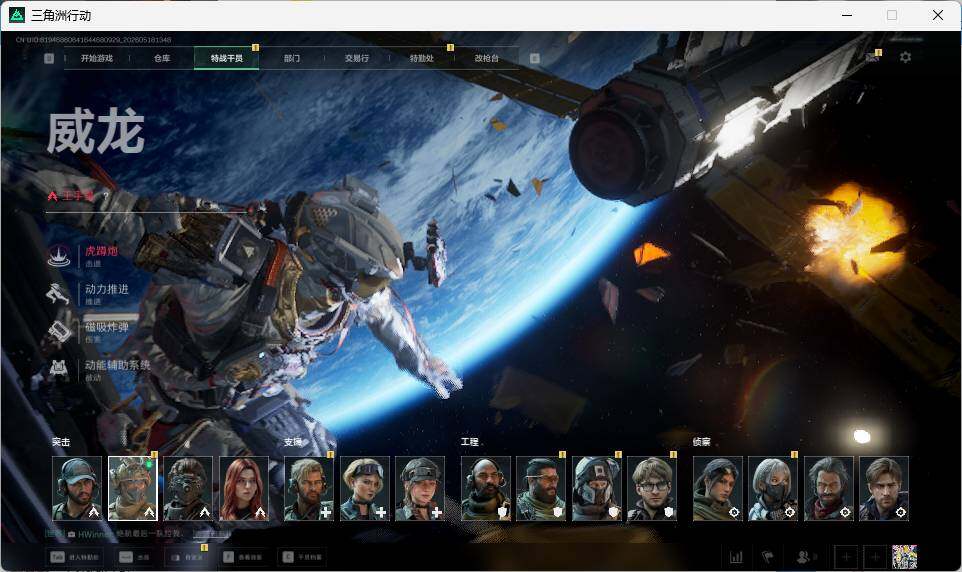Click the first empty teammate plus slot

click(846, 557)
